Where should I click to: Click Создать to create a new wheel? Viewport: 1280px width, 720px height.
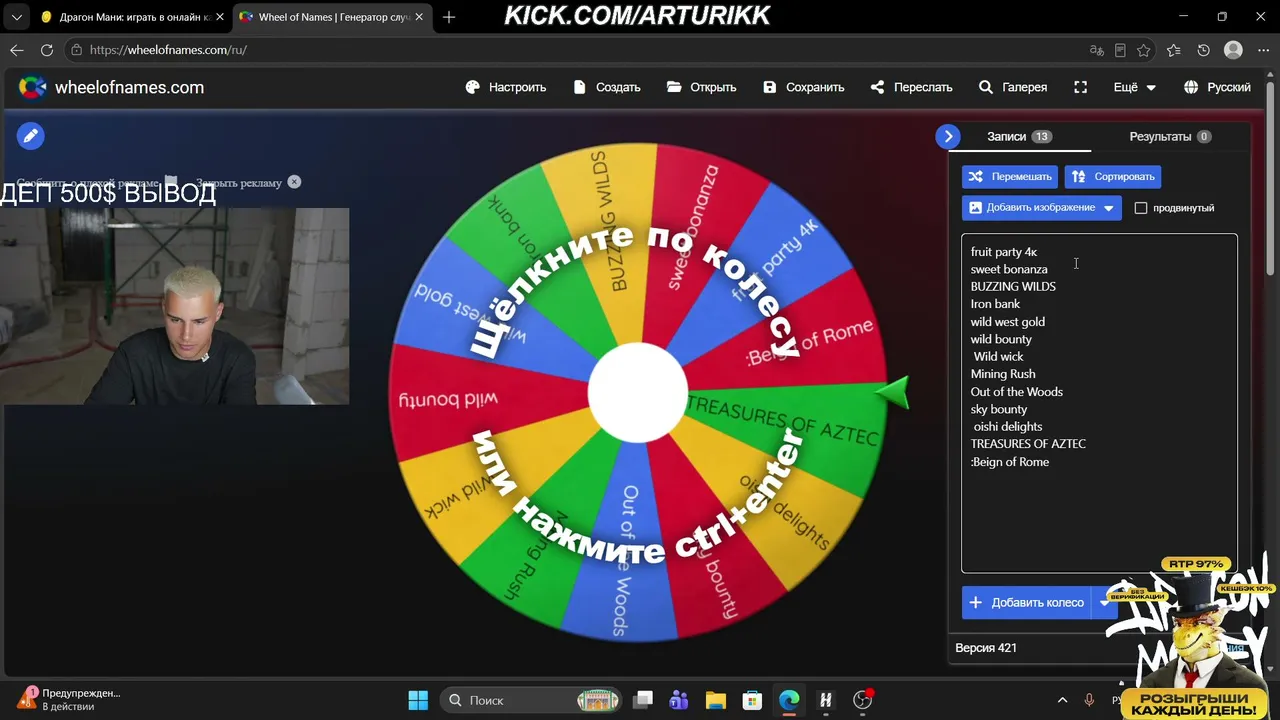click(607, 87)
